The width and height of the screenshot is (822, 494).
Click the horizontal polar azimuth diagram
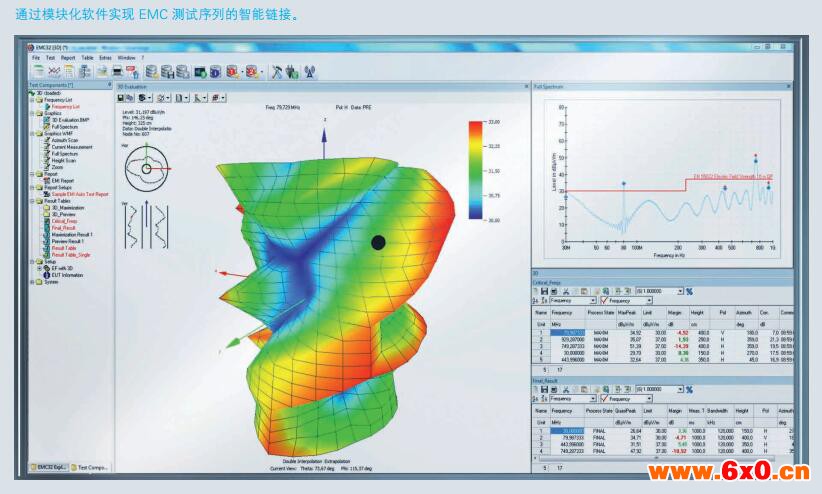point(147,169)
